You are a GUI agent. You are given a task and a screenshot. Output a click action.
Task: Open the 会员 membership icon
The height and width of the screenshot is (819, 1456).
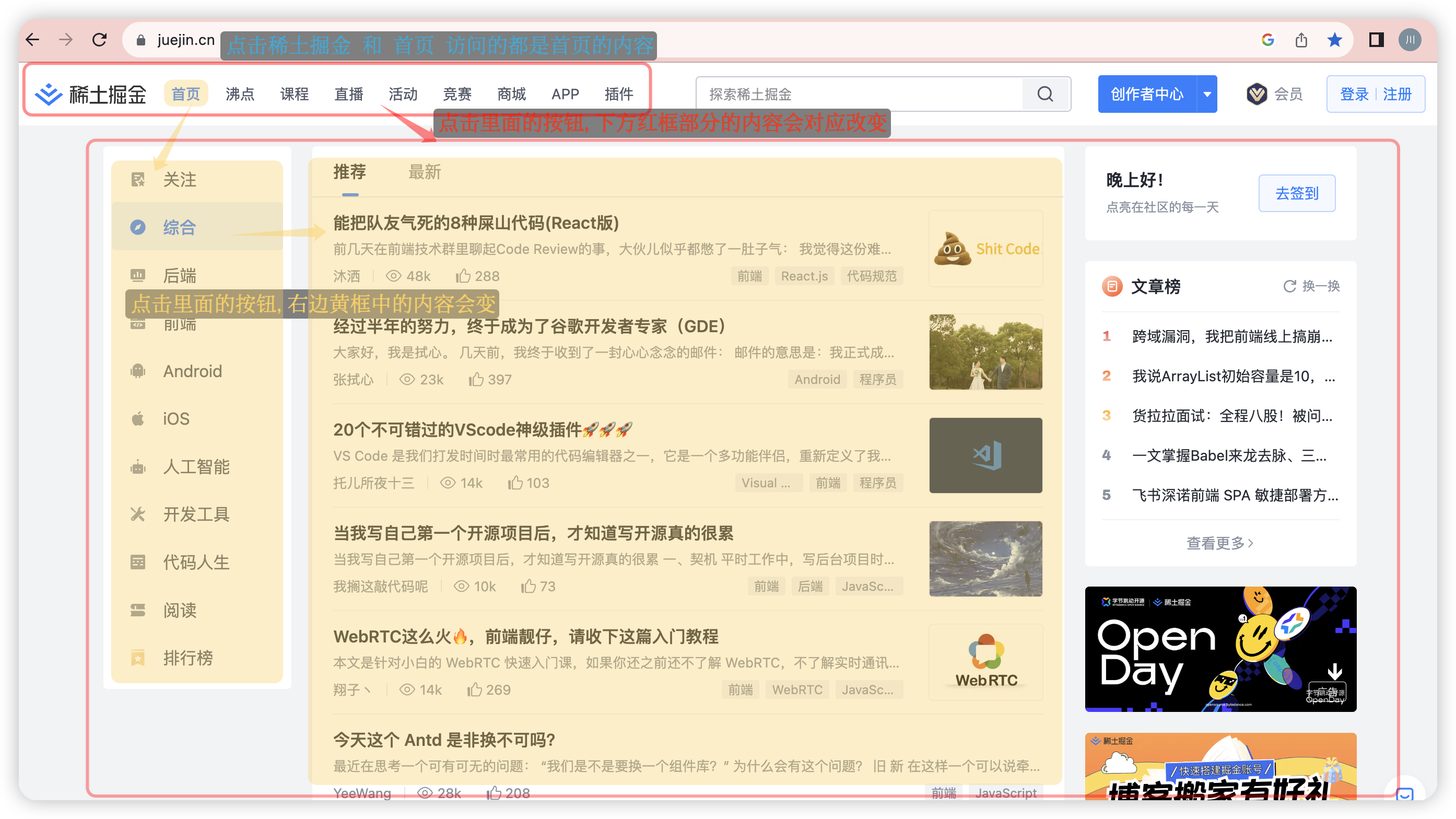coord(1257,94)
